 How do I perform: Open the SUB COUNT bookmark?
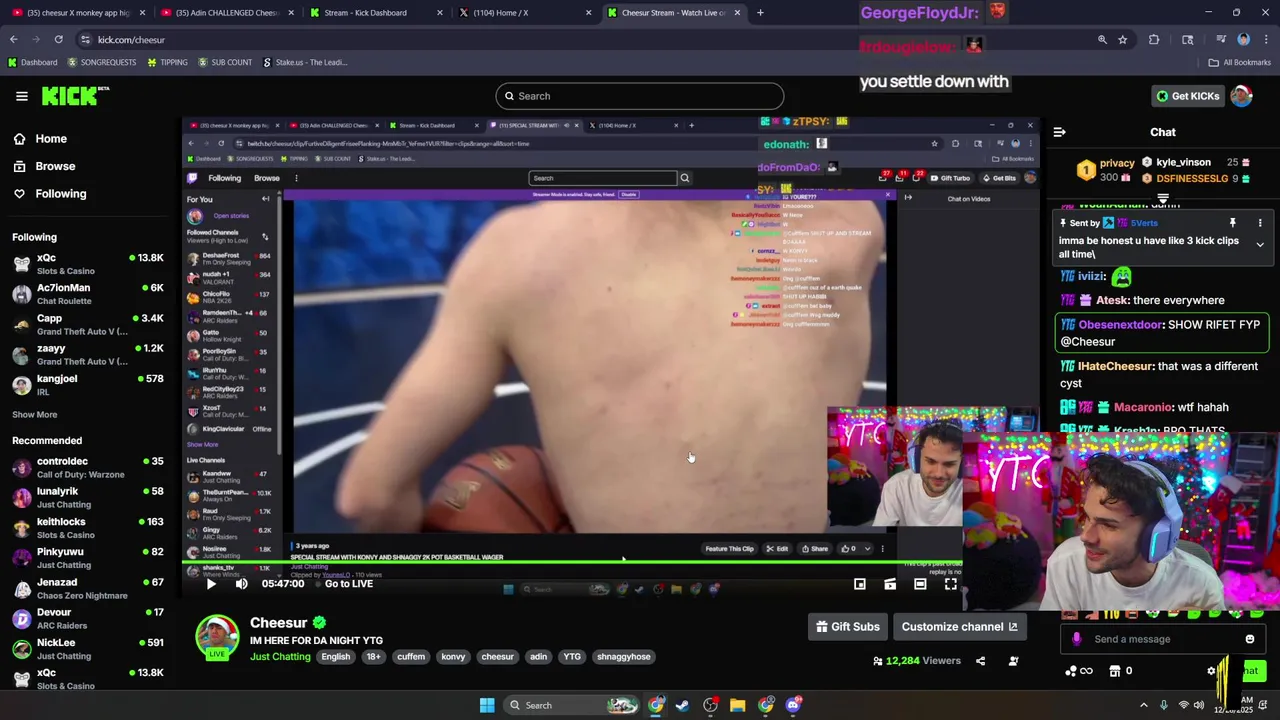tap(225, 62)
